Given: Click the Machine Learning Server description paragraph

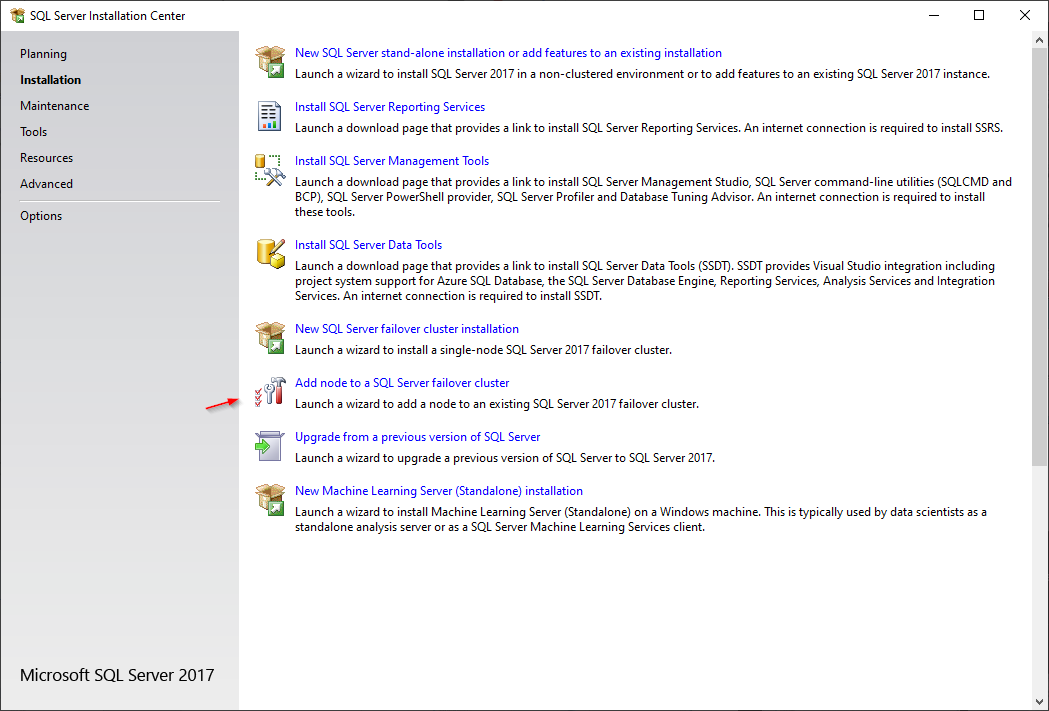Looking at the screenshot, I should (641, 520).
